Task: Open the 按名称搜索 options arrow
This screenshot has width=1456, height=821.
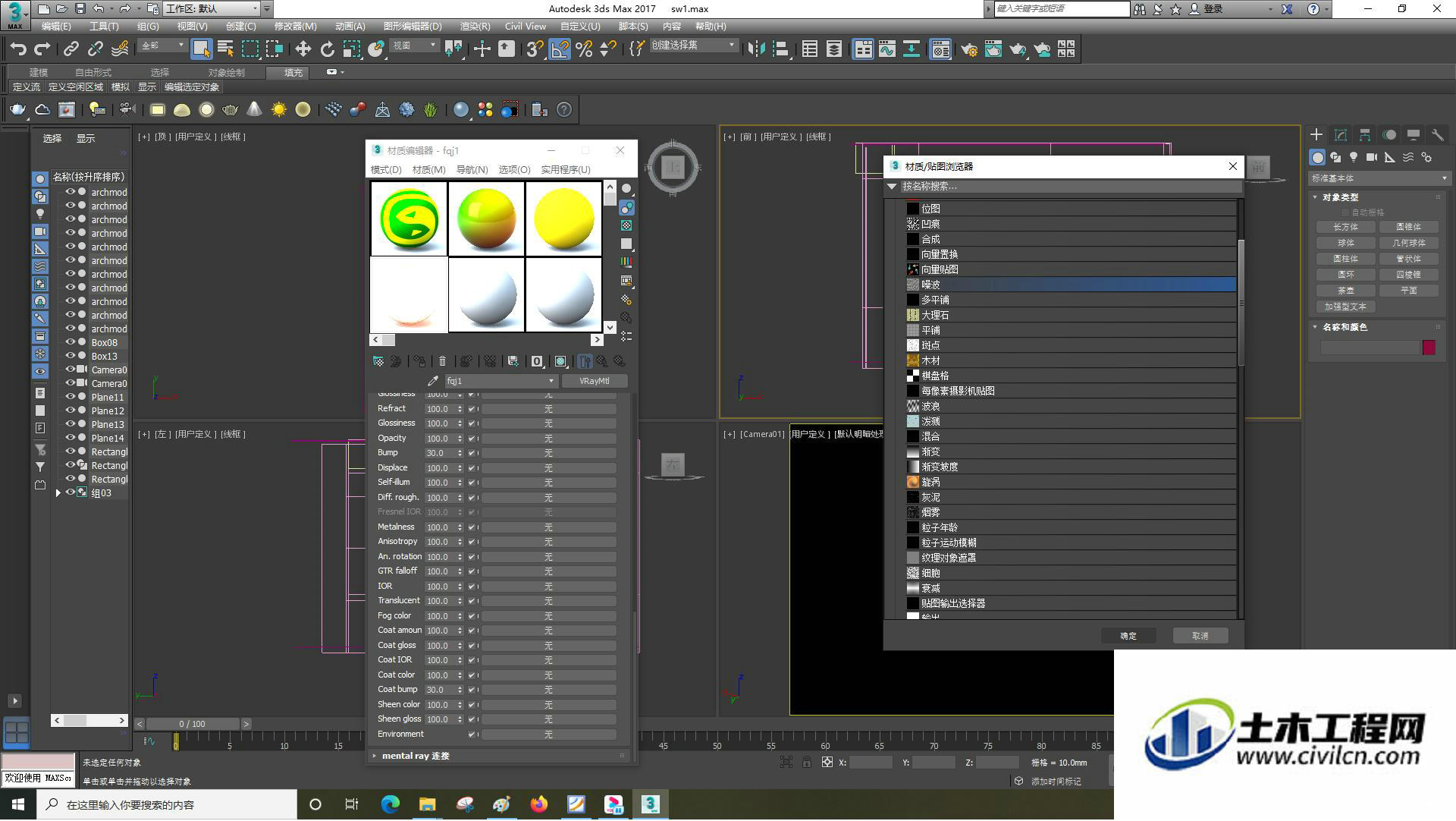Action: [x=893, y=187]
